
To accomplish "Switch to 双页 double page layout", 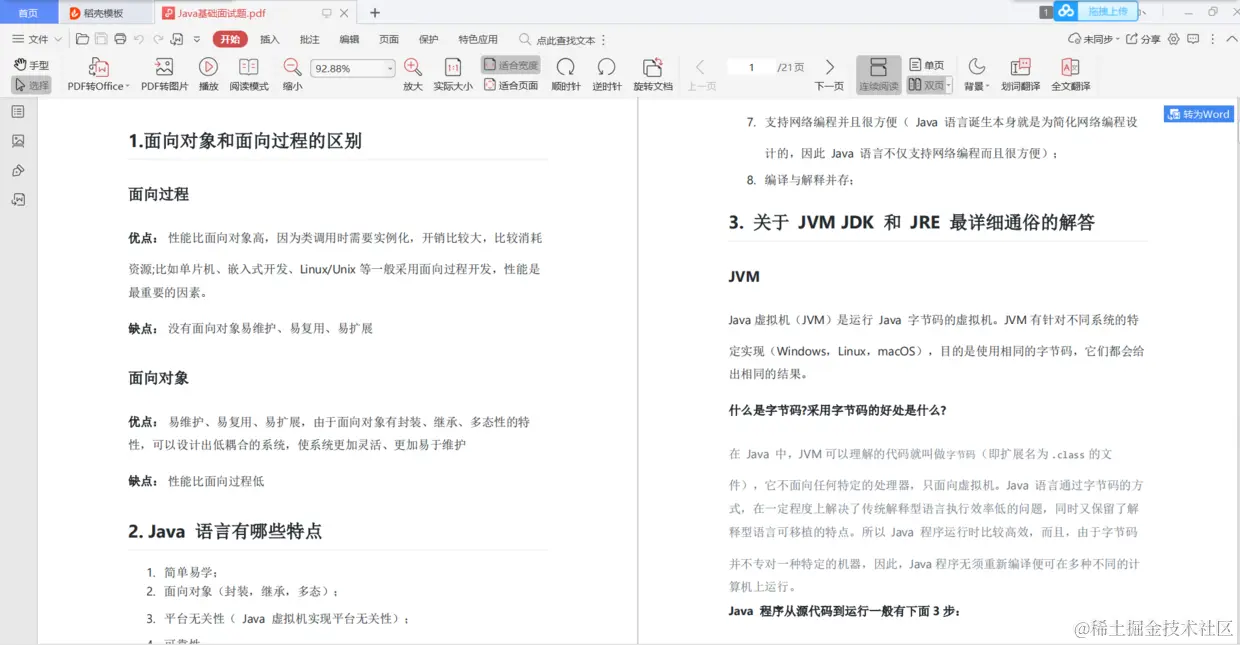I will [x=925, y=85].
